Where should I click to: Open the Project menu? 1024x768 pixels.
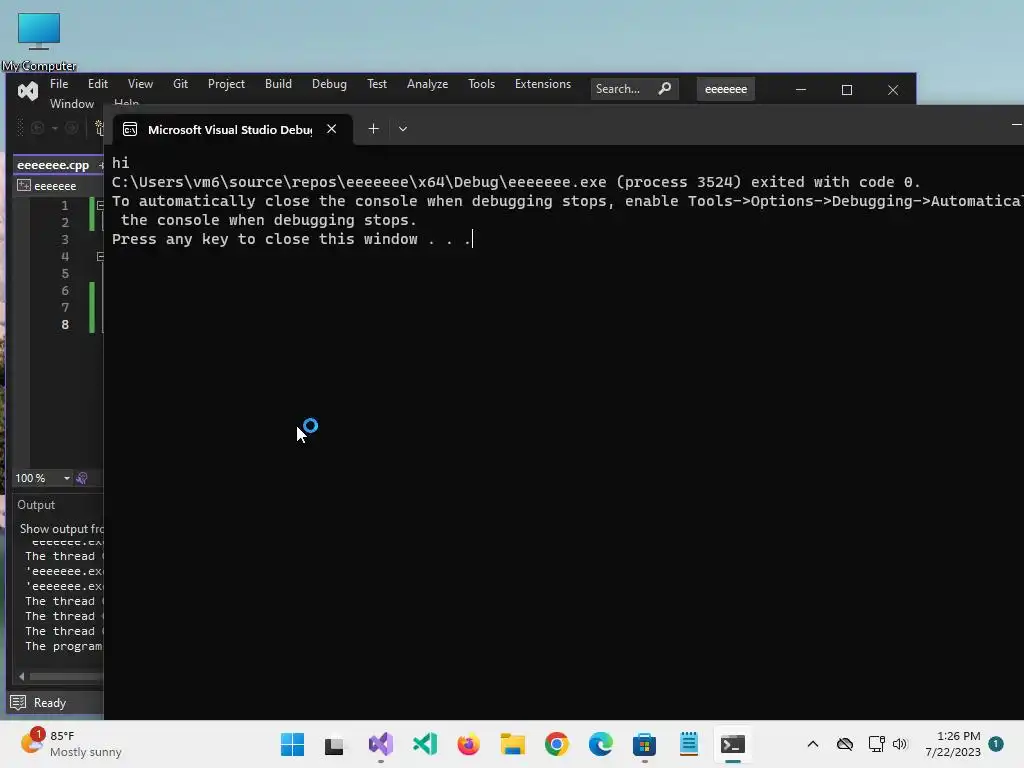(x=226, y=84)
